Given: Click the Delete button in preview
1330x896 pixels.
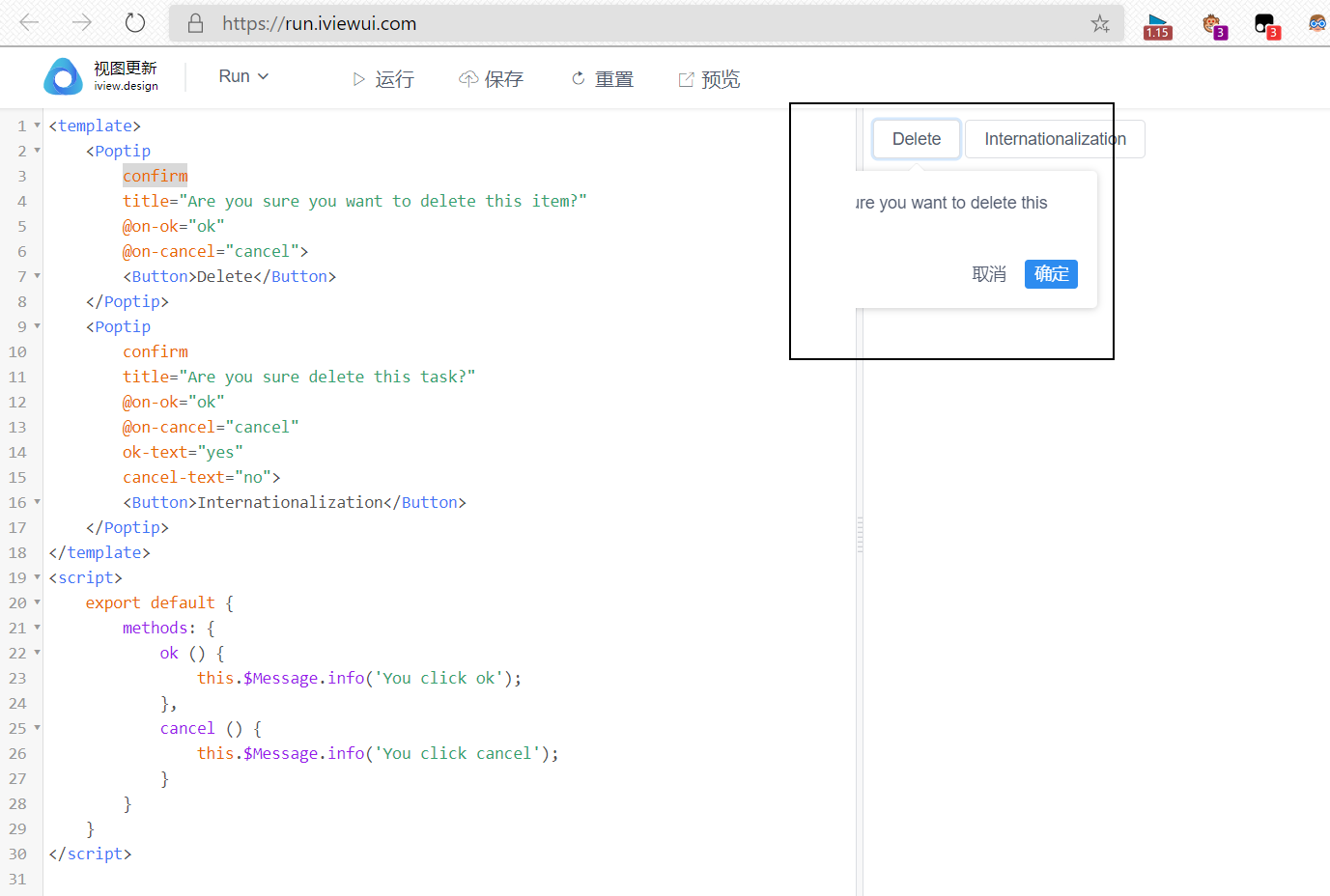Looking at the screenshot, I should (917, 139).
